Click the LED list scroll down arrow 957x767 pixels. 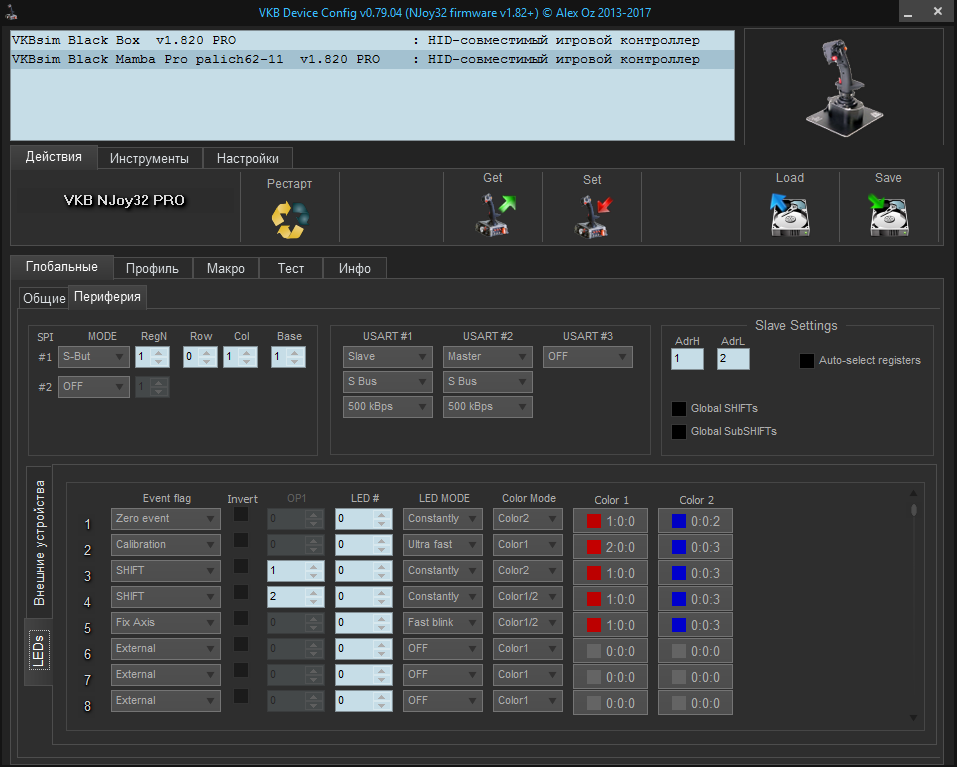pos(913,718)
